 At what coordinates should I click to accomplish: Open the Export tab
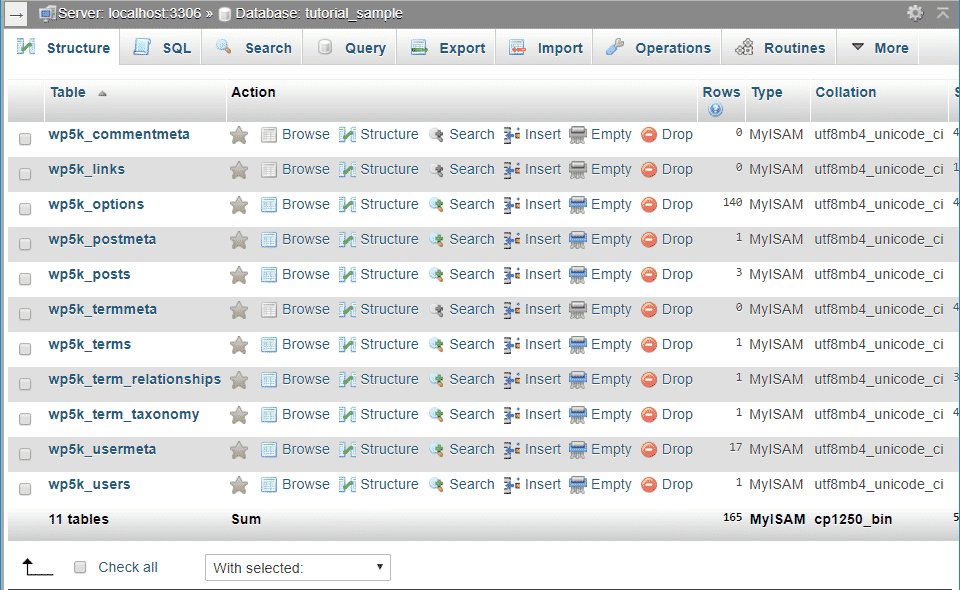coord(448,48)
